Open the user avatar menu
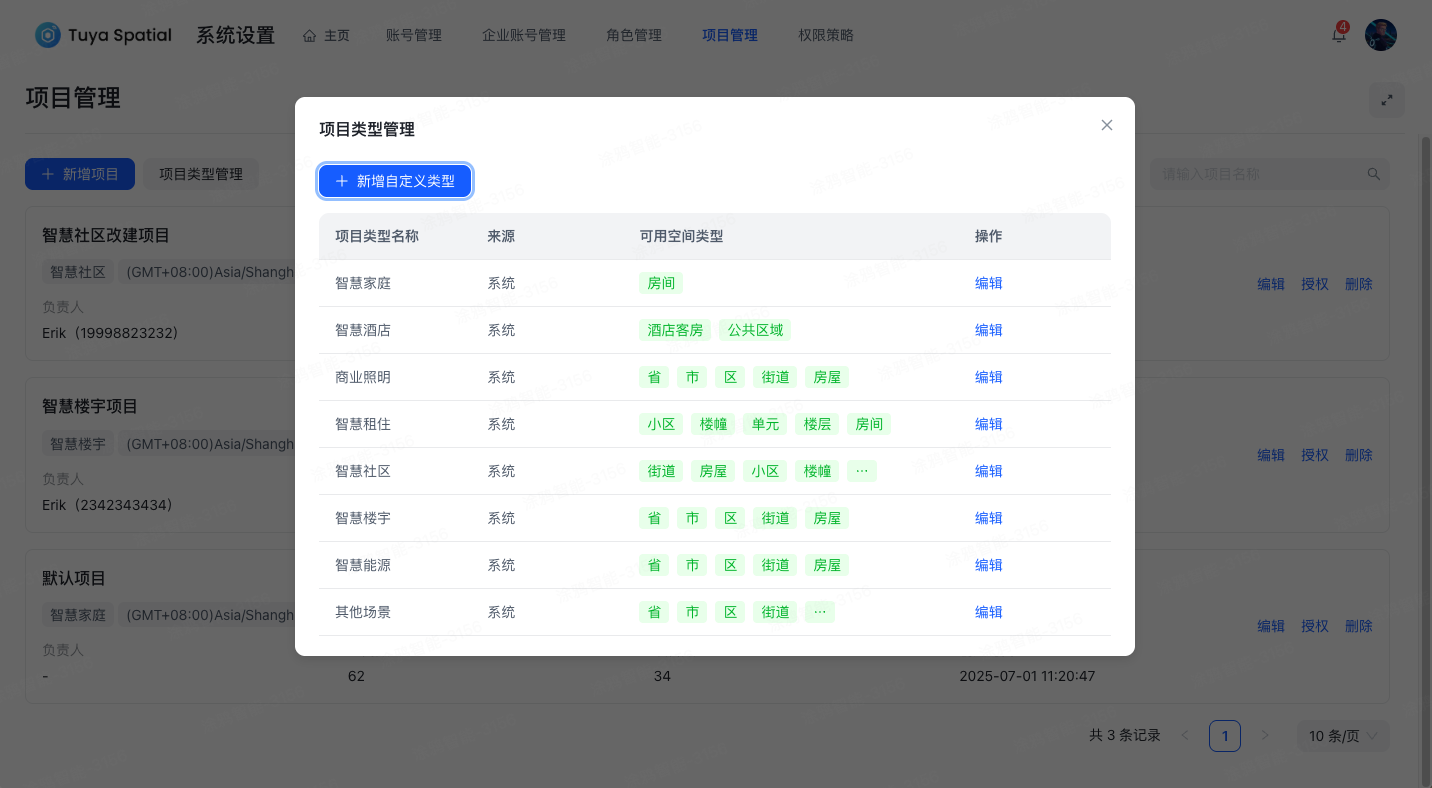Viewport: 1432px width, 788px height. click(x=1381, y=35)
